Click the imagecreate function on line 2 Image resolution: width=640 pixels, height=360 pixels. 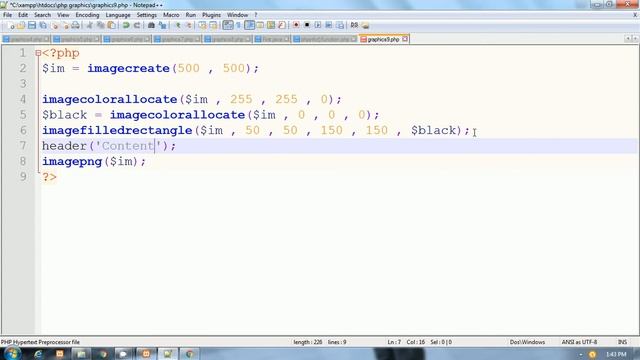pos(128,68)
